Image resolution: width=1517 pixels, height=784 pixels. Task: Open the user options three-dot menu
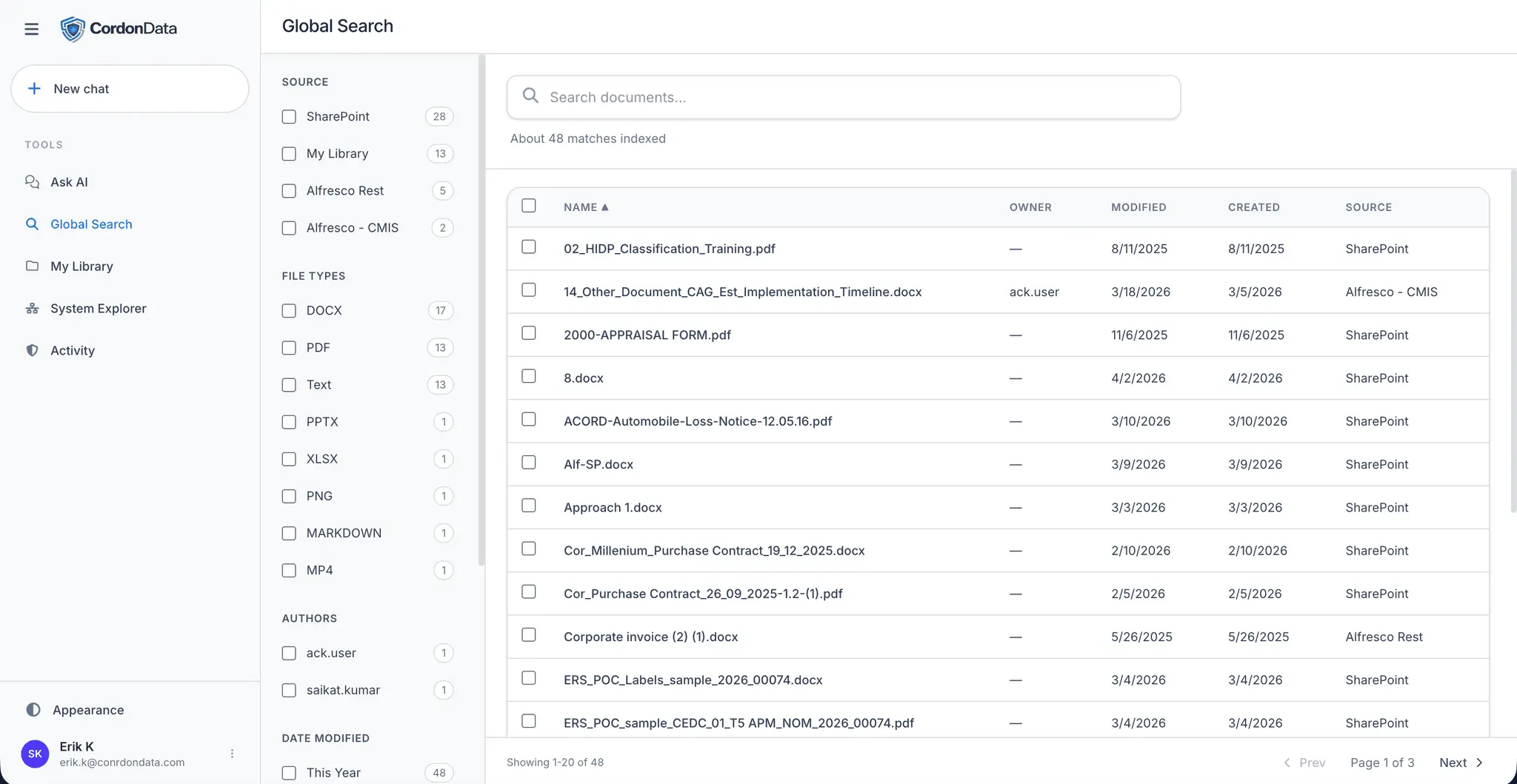pyautogui.click(x=232, y=754)
